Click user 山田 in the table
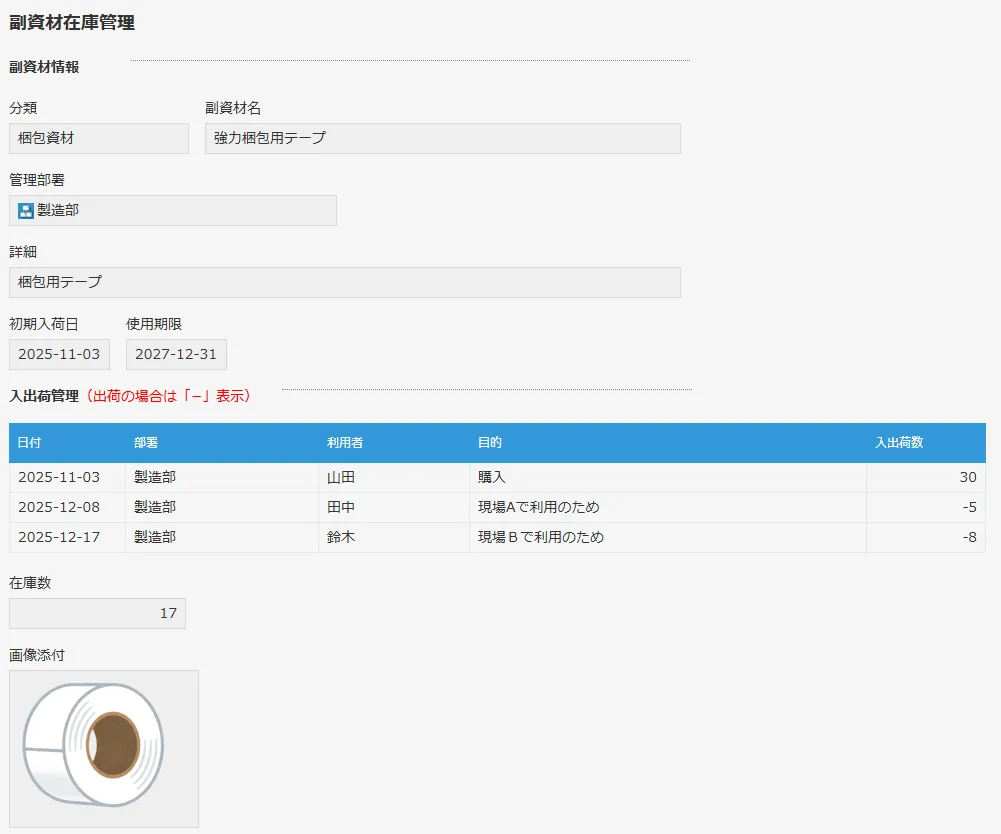The height and width of the screenshot is (834, 1001). (341, 477)
